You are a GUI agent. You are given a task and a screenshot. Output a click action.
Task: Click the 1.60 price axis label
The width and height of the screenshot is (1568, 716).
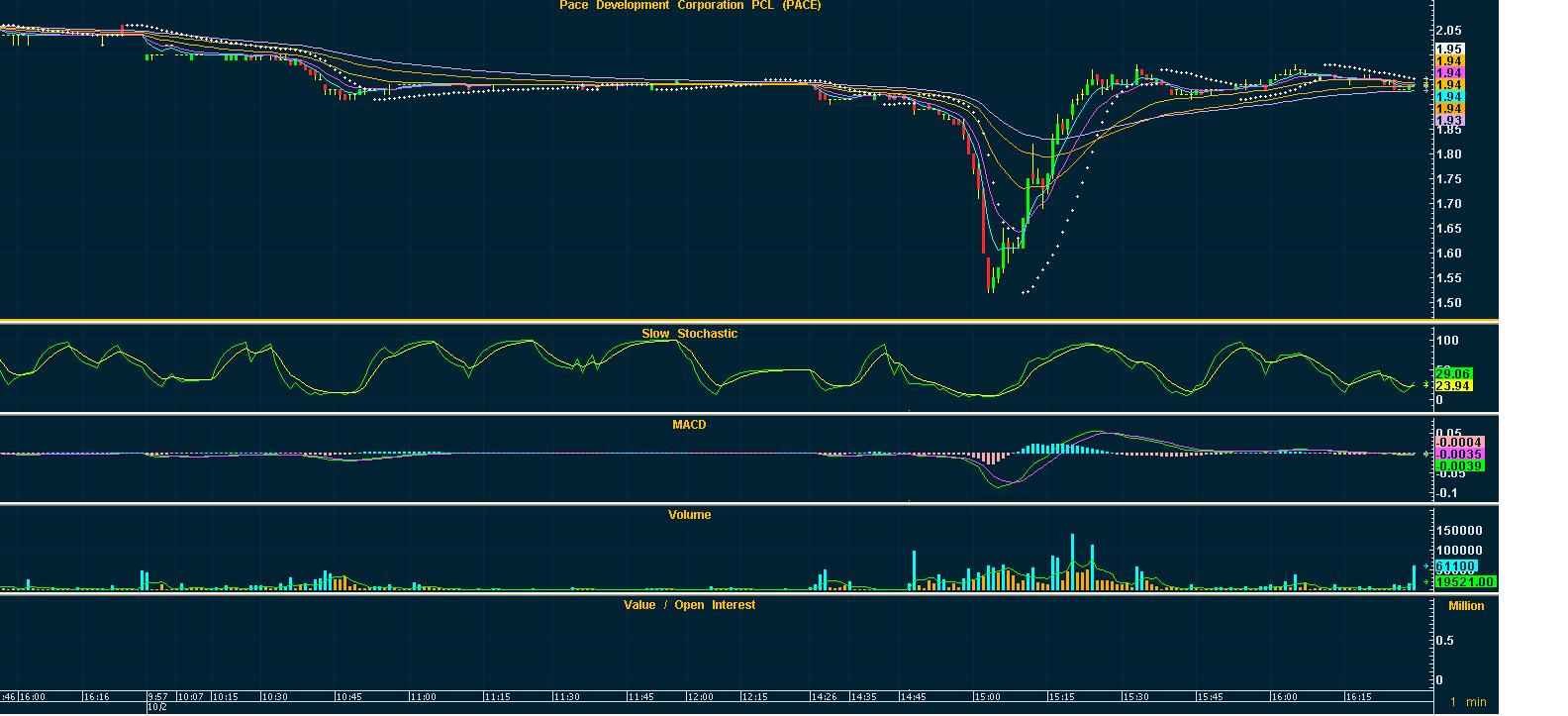1448,254
